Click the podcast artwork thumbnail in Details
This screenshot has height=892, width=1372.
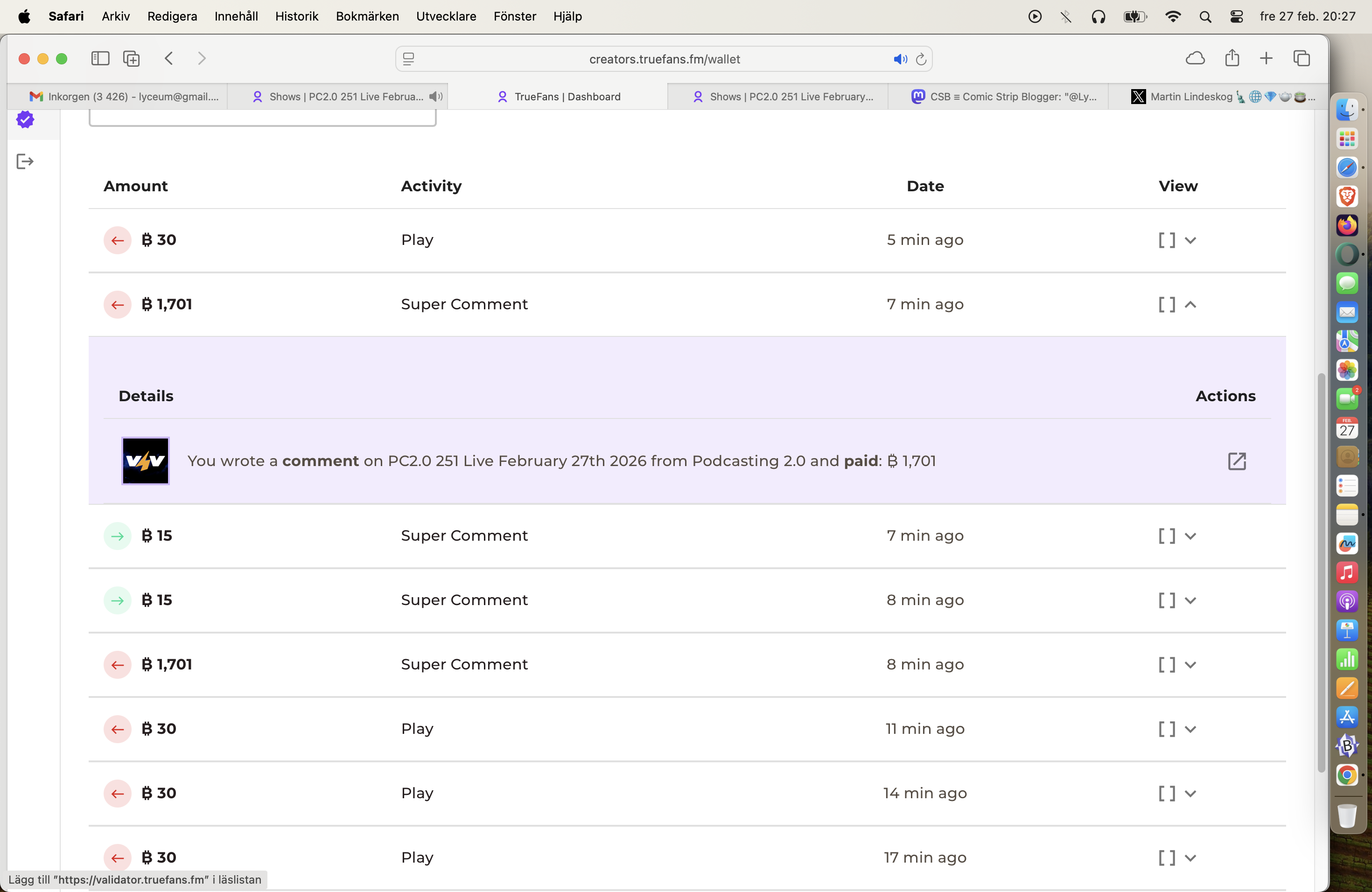pyautogui.click(x=145, y=461)
